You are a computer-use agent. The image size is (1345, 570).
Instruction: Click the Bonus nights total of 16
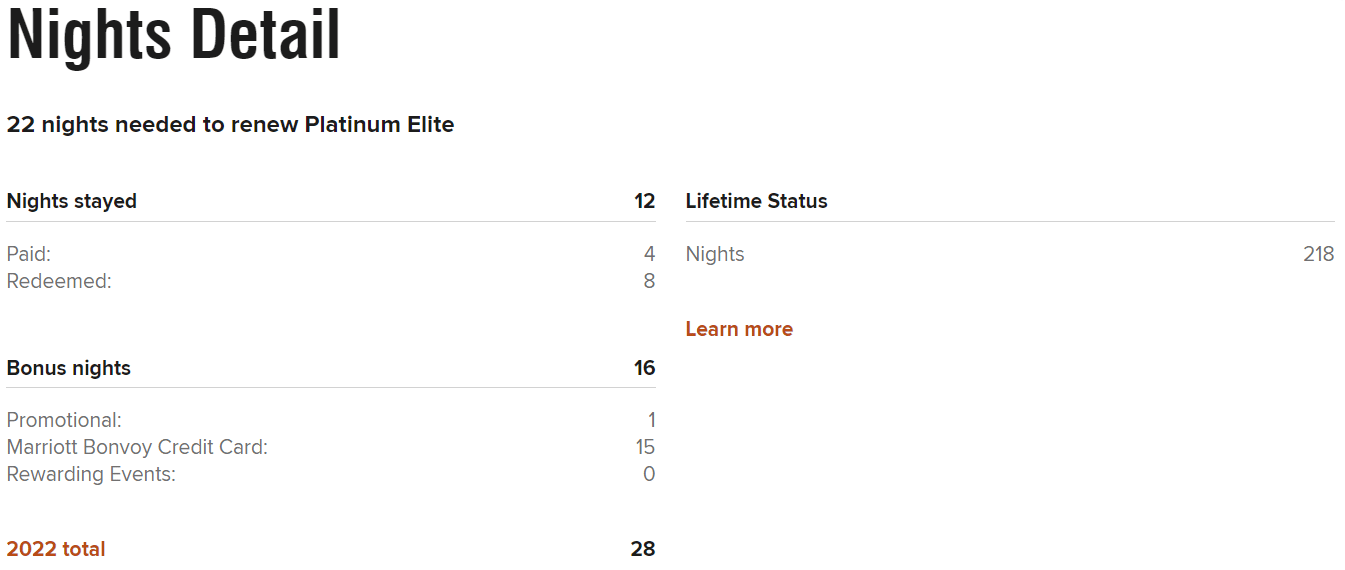644,368
